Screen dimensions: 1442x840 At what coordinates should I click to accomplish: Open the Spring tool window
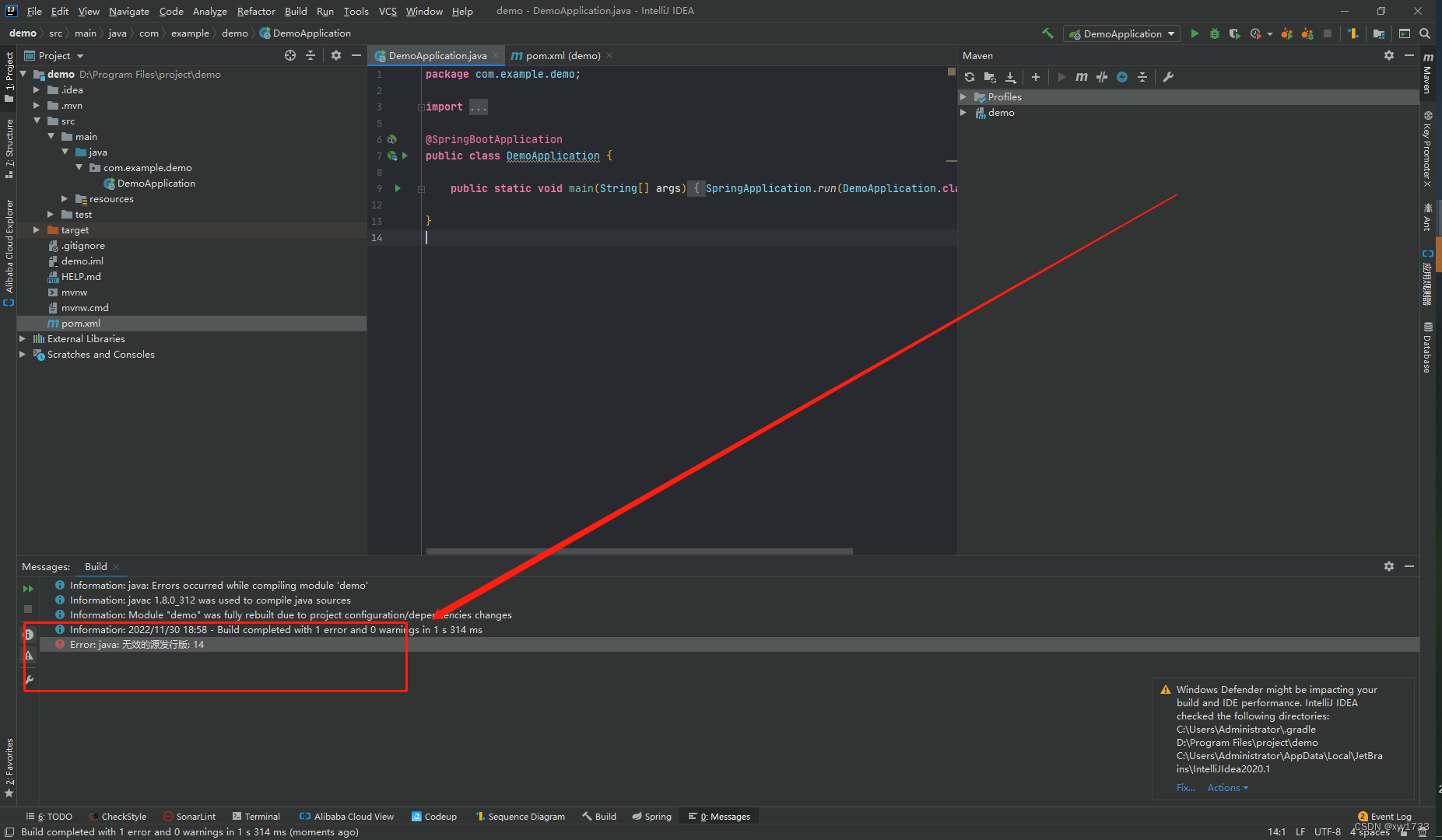651,817
